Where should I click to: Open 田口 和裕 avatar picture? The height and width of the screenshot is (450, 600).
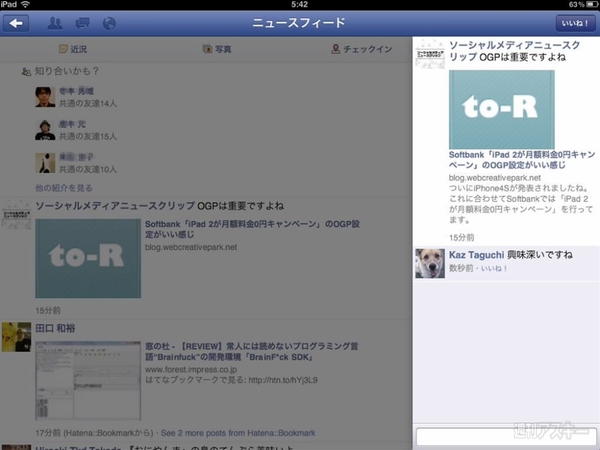click(16, 337)
